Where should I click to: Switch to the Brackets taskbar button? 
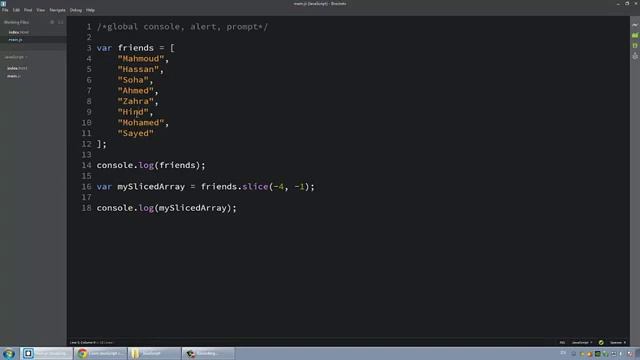pyautogui.click(x=47, y=353)
